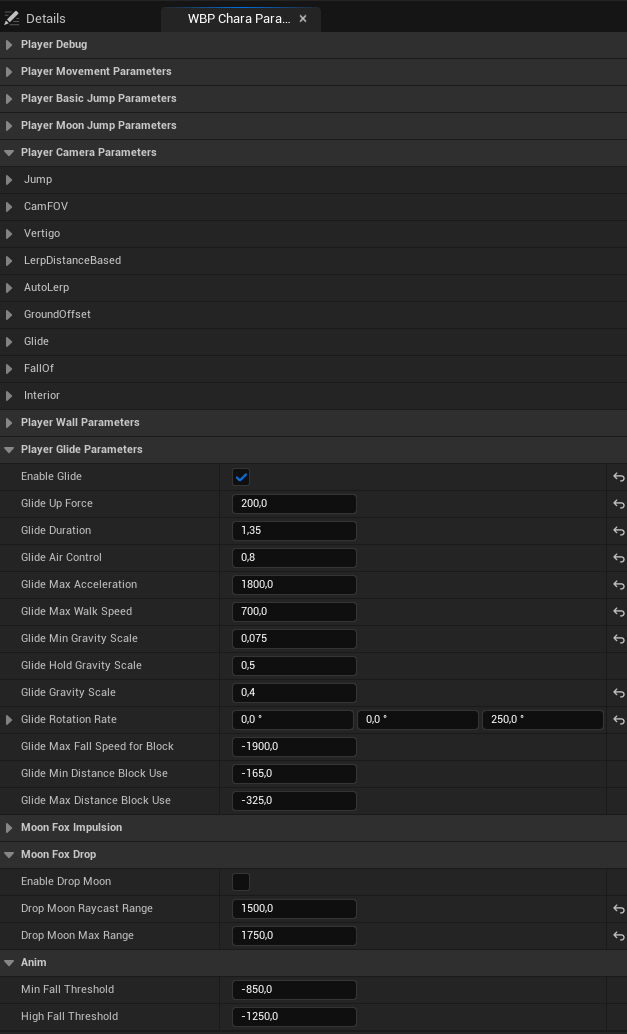This screenshot has height=1034, width=627.
Task: Reset Drop Moon Max Range value
Action: pyautogui.click(x=618, y=936)
